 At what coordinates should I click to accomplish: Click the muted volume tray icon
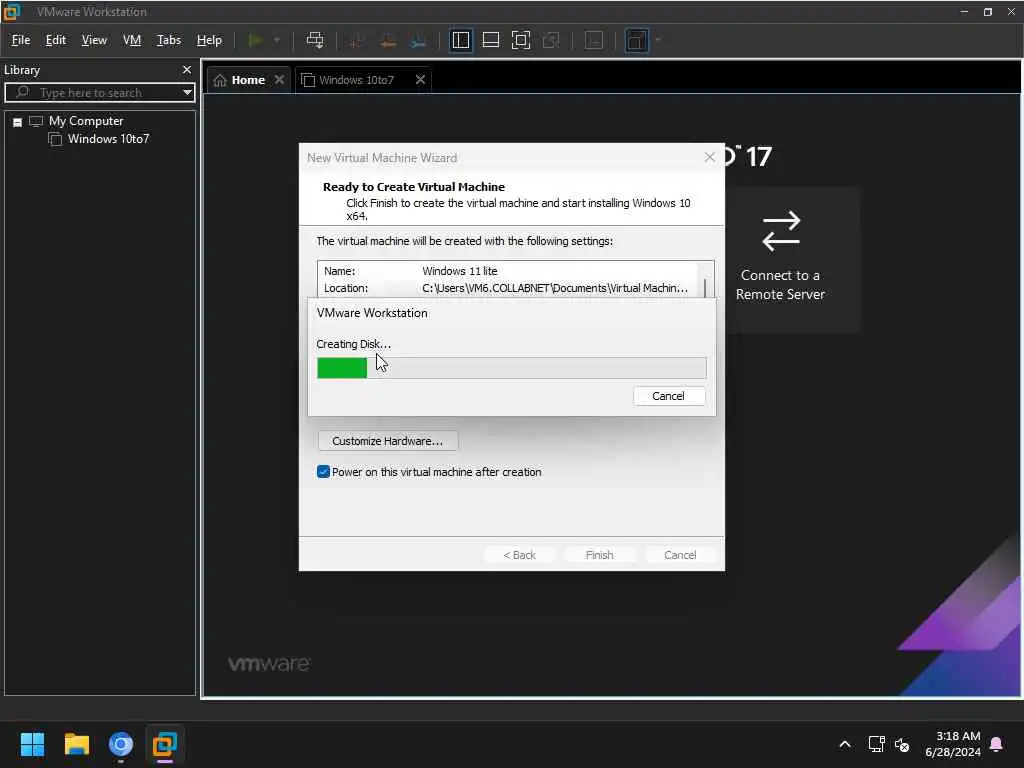click(x=902, y=744)
